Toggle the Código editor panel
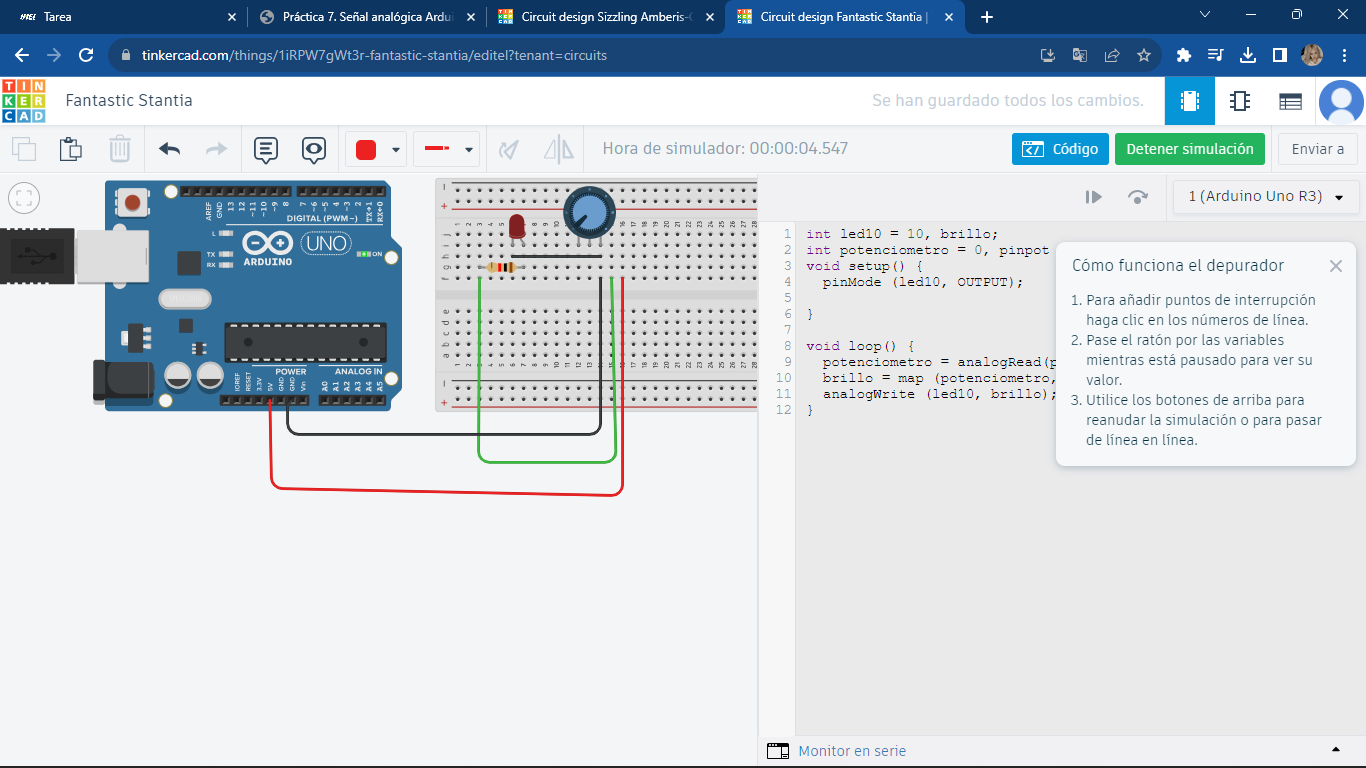 click(1060, 149)
